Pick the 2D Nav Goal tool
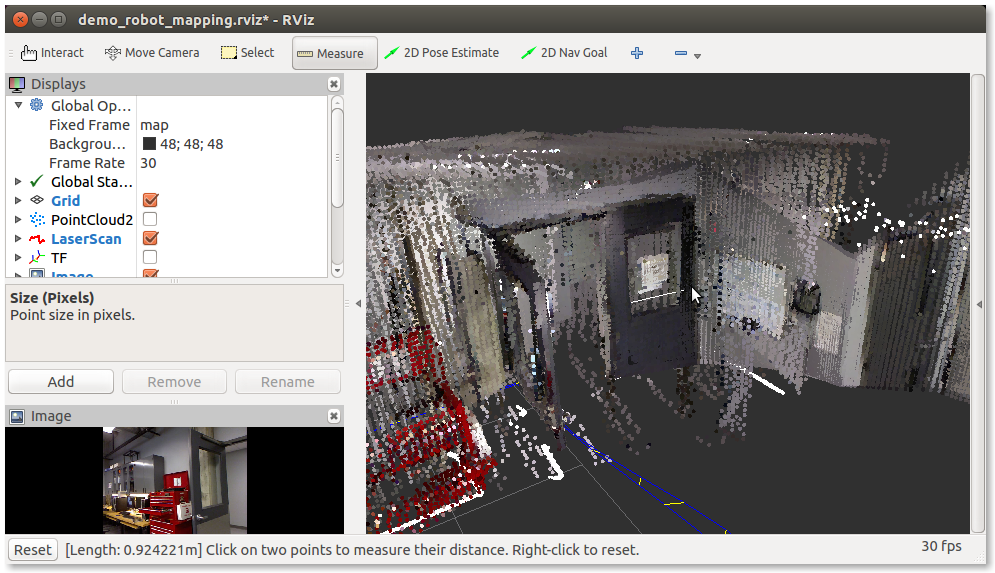995x573 pixels. (x=564, y=53)
